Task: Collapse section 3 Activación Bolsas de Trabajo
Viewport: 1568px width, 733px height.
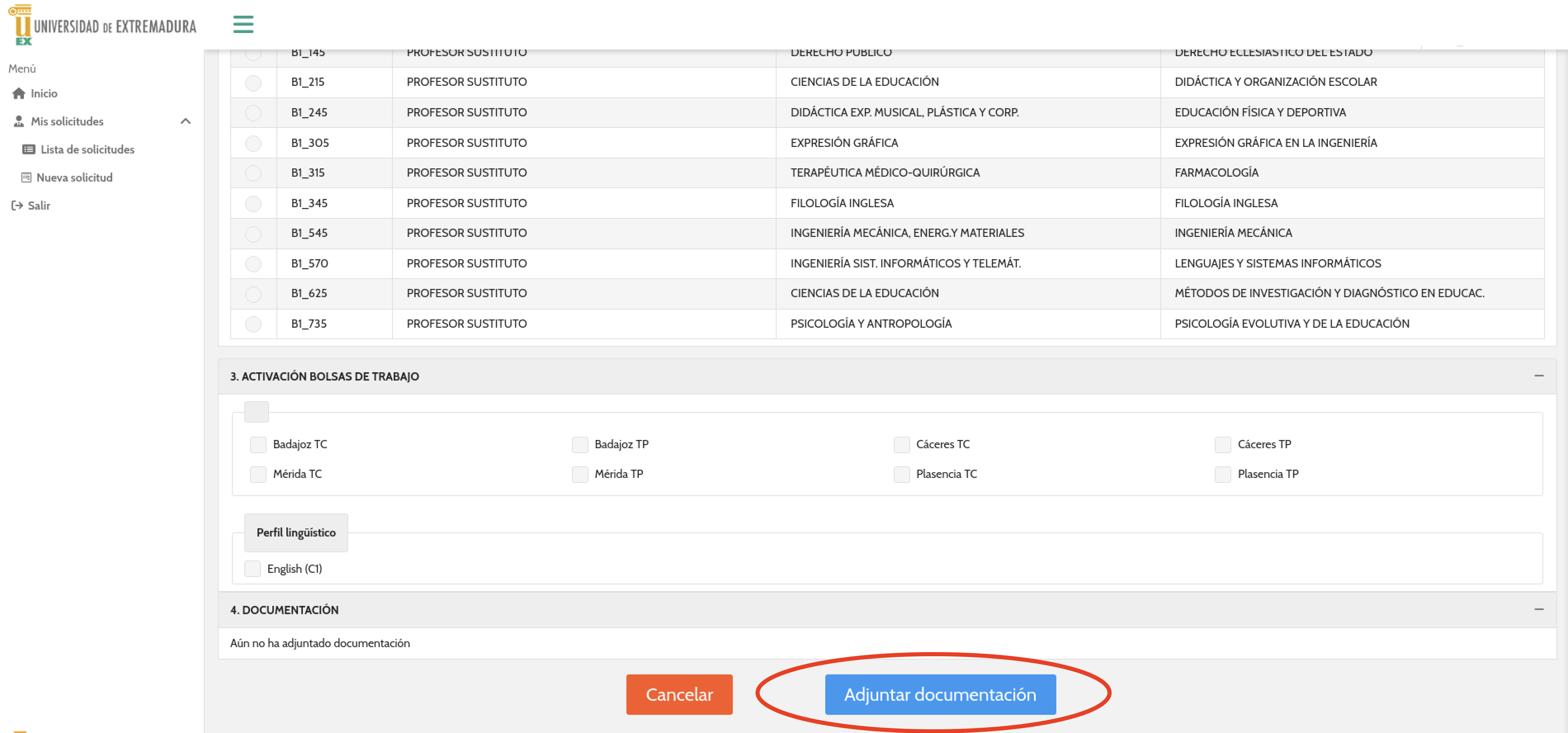Action: [1538, 376]
